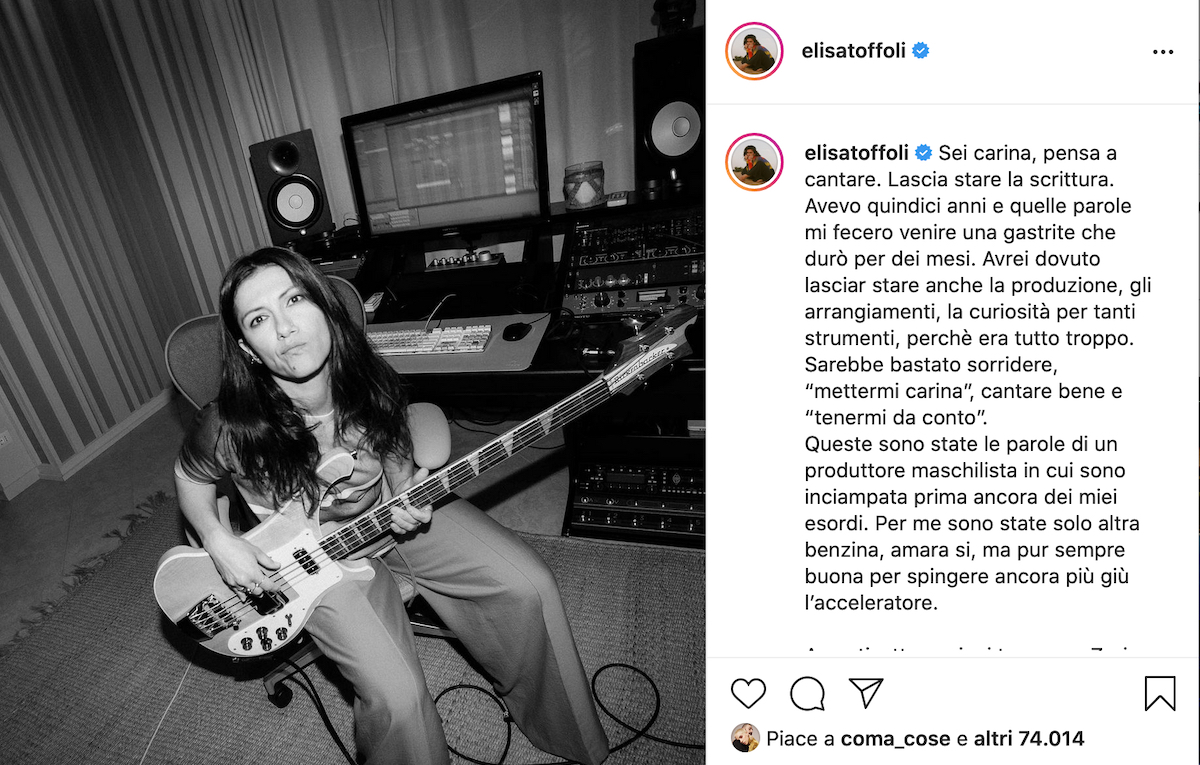
Task: Share the post with the paper plane icon
Action: [866, 692]
